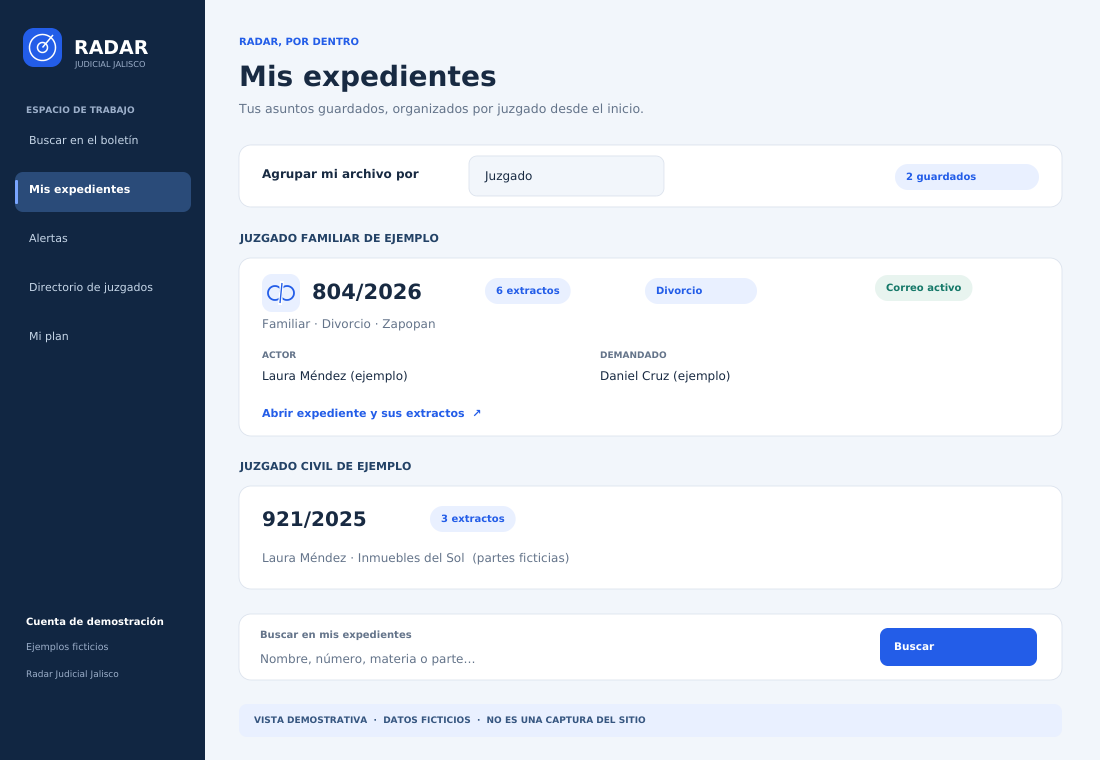Click the DEMANDADO field label

click(633, 355)
